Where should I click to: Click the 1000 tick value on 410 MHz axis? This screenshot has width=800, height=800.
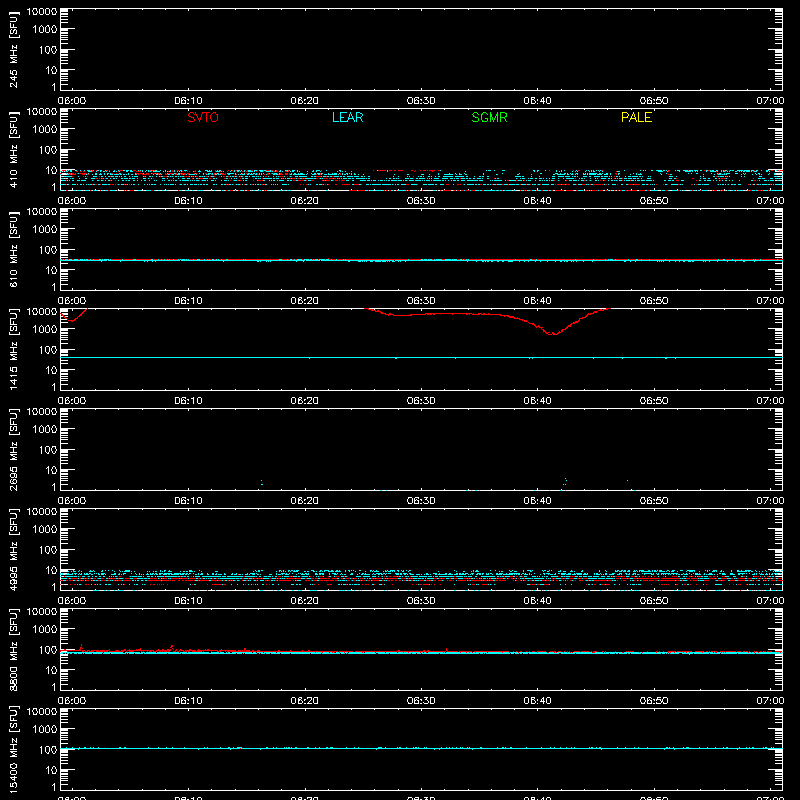click(45, 130)
